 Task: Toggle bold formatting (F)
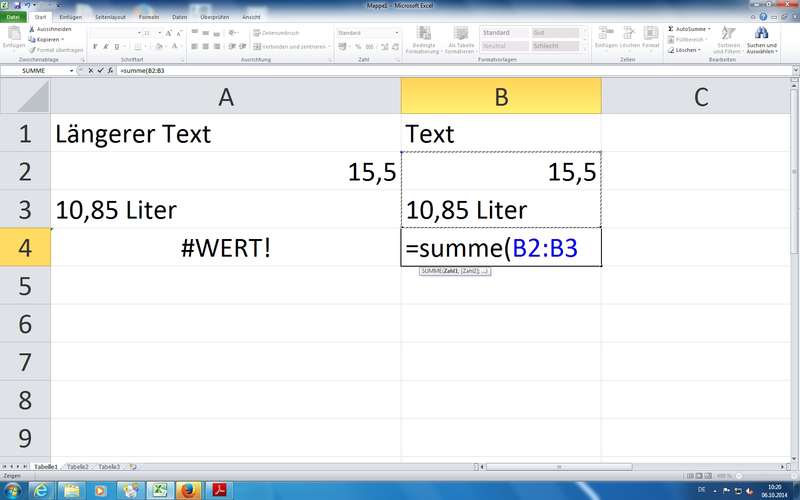pyautogui.click(x=95, y=46)
